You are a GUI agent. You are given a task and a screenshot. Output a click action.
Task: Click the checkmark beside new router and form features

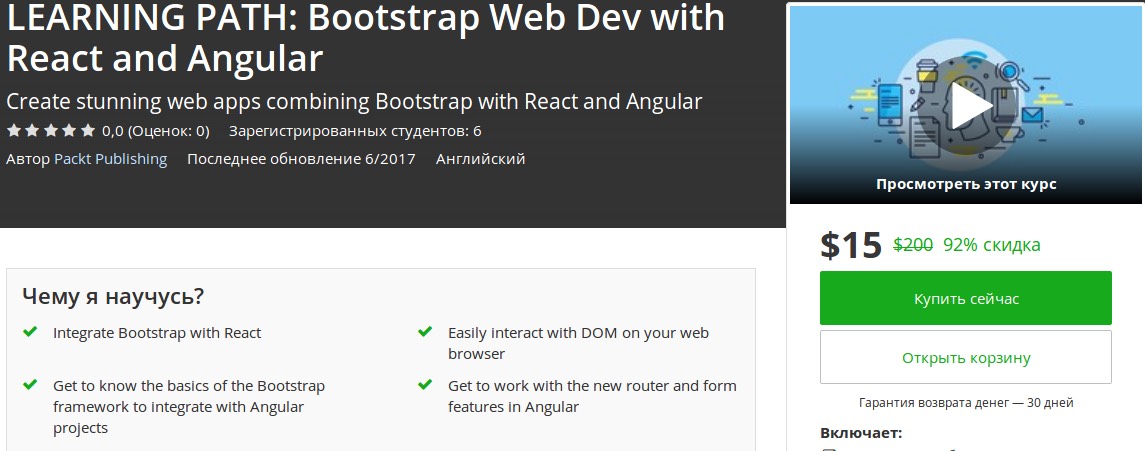pos(425,385)
